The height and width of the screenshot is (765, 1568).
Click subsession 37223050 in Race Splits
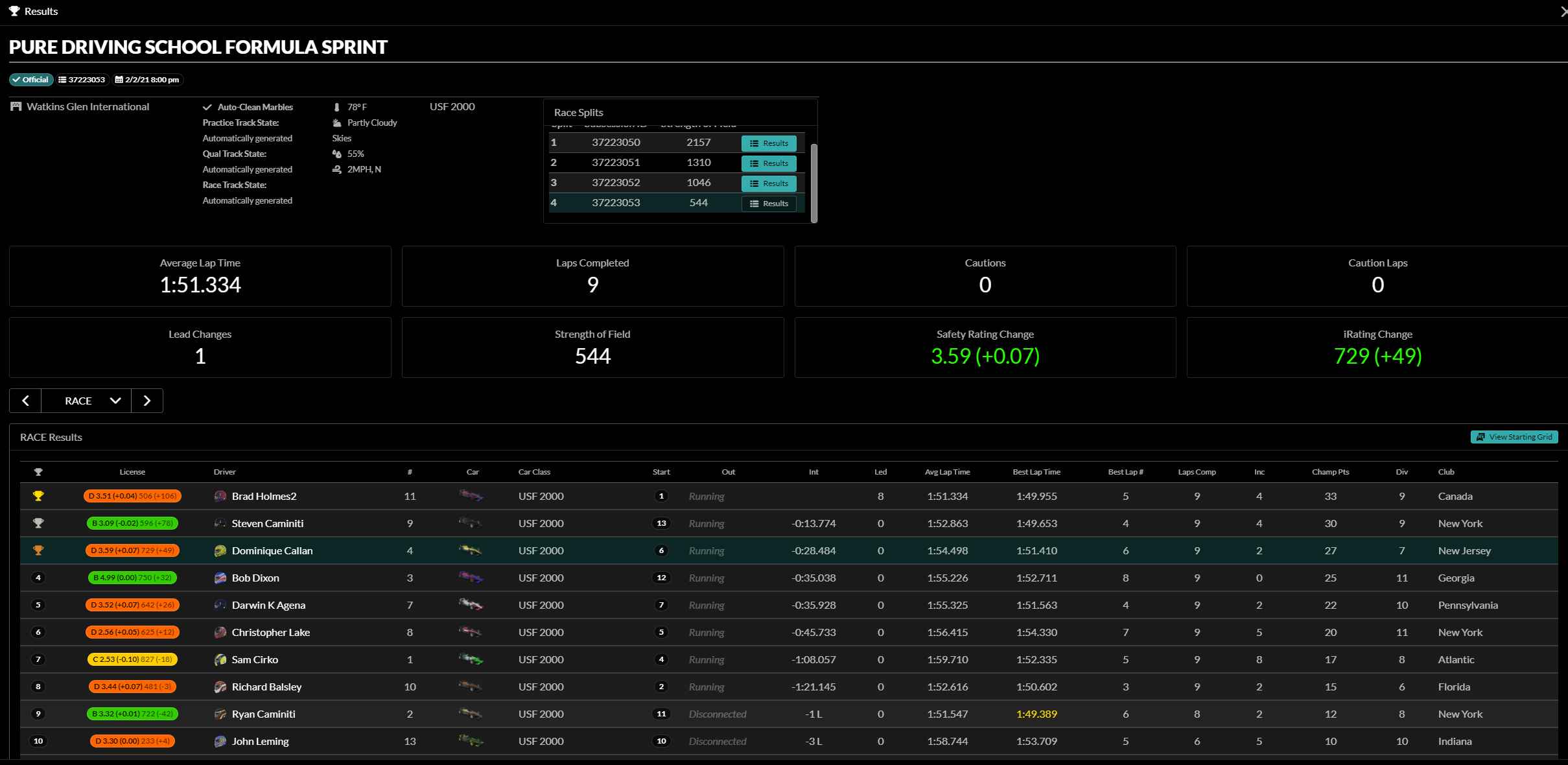pos(616,142)
